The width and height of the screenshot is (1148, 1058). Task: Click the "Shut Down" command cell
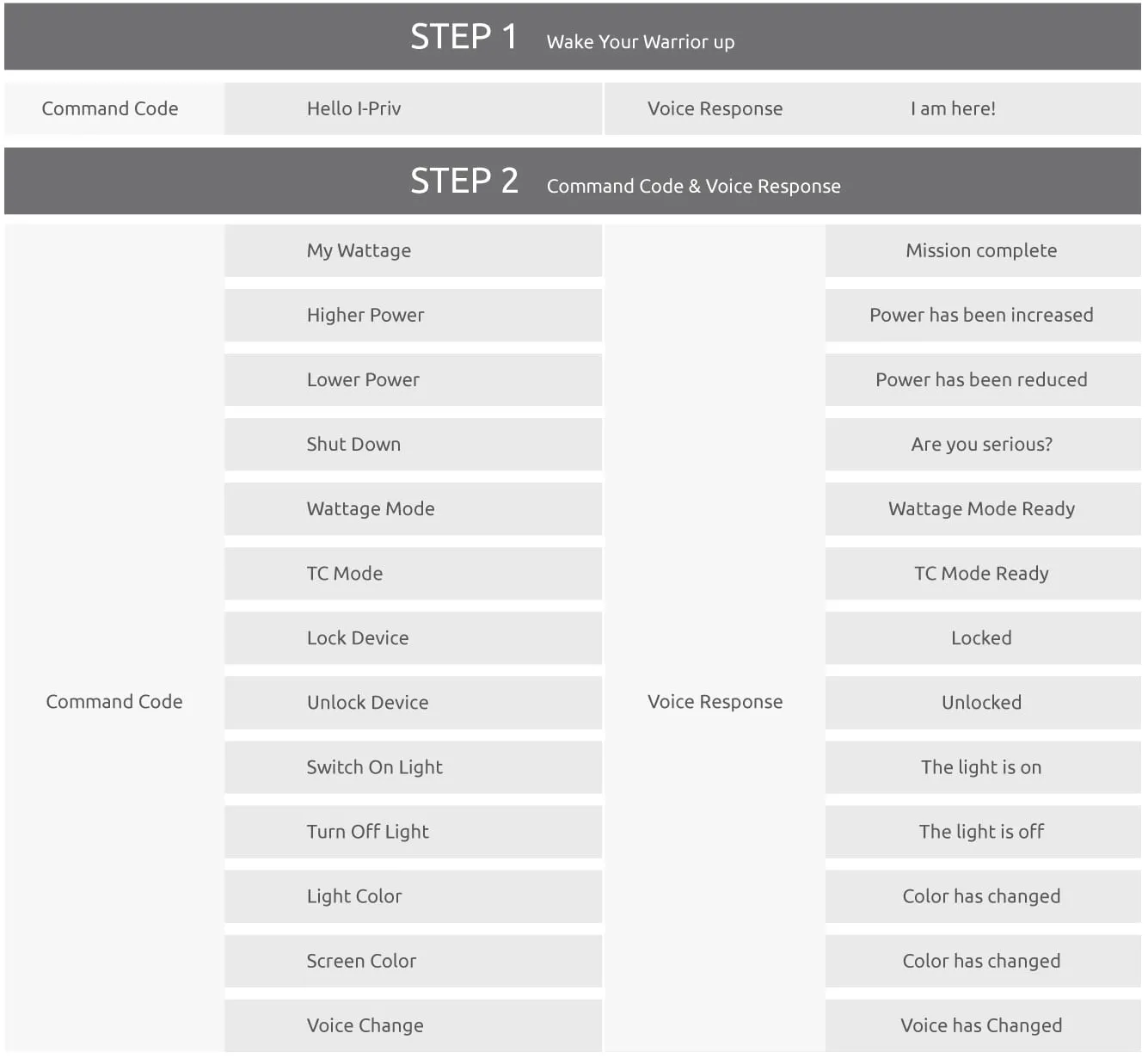pos(413,445)
